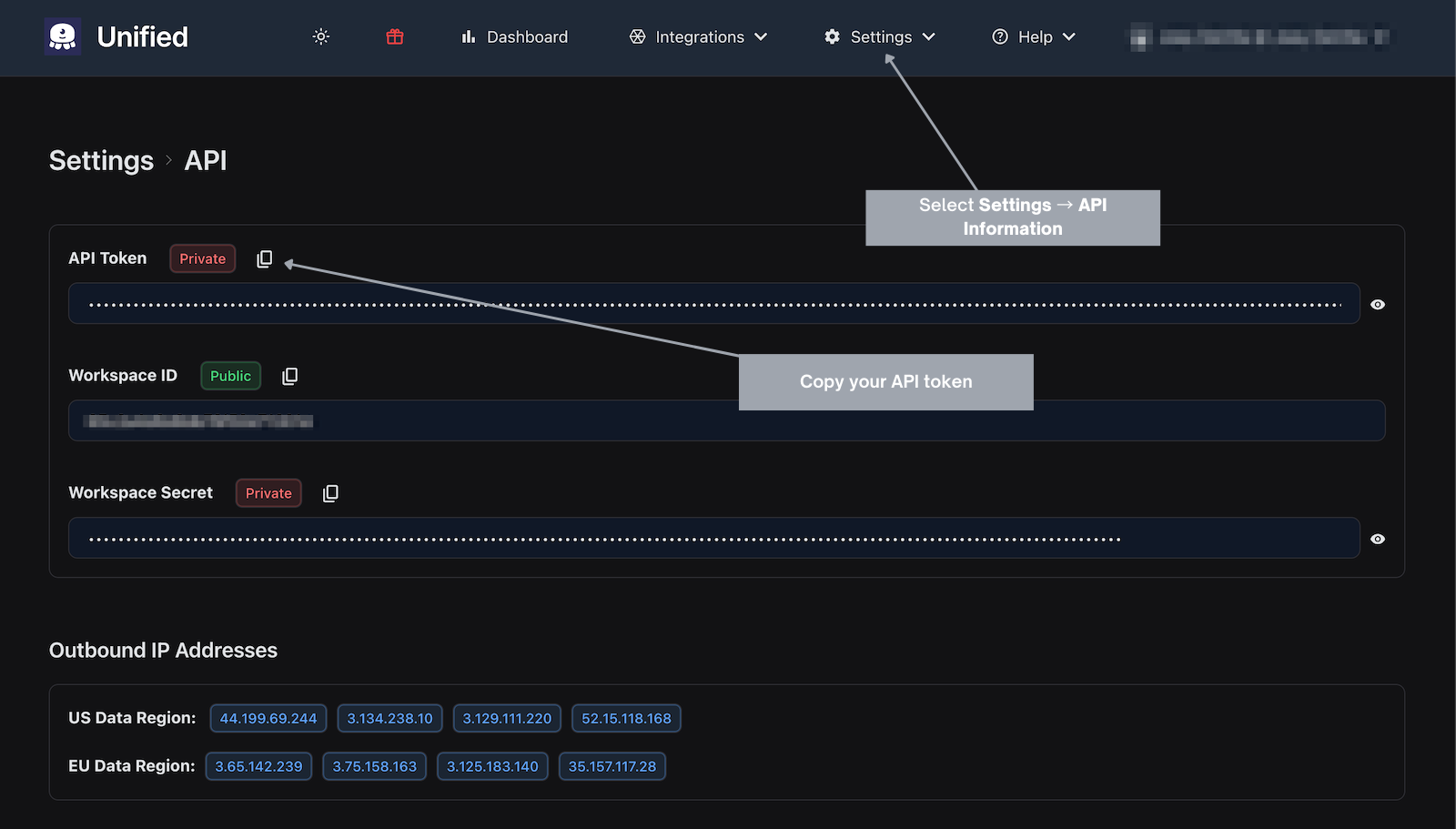Expand the Integrations dropdown chevron

coord(761,36)
